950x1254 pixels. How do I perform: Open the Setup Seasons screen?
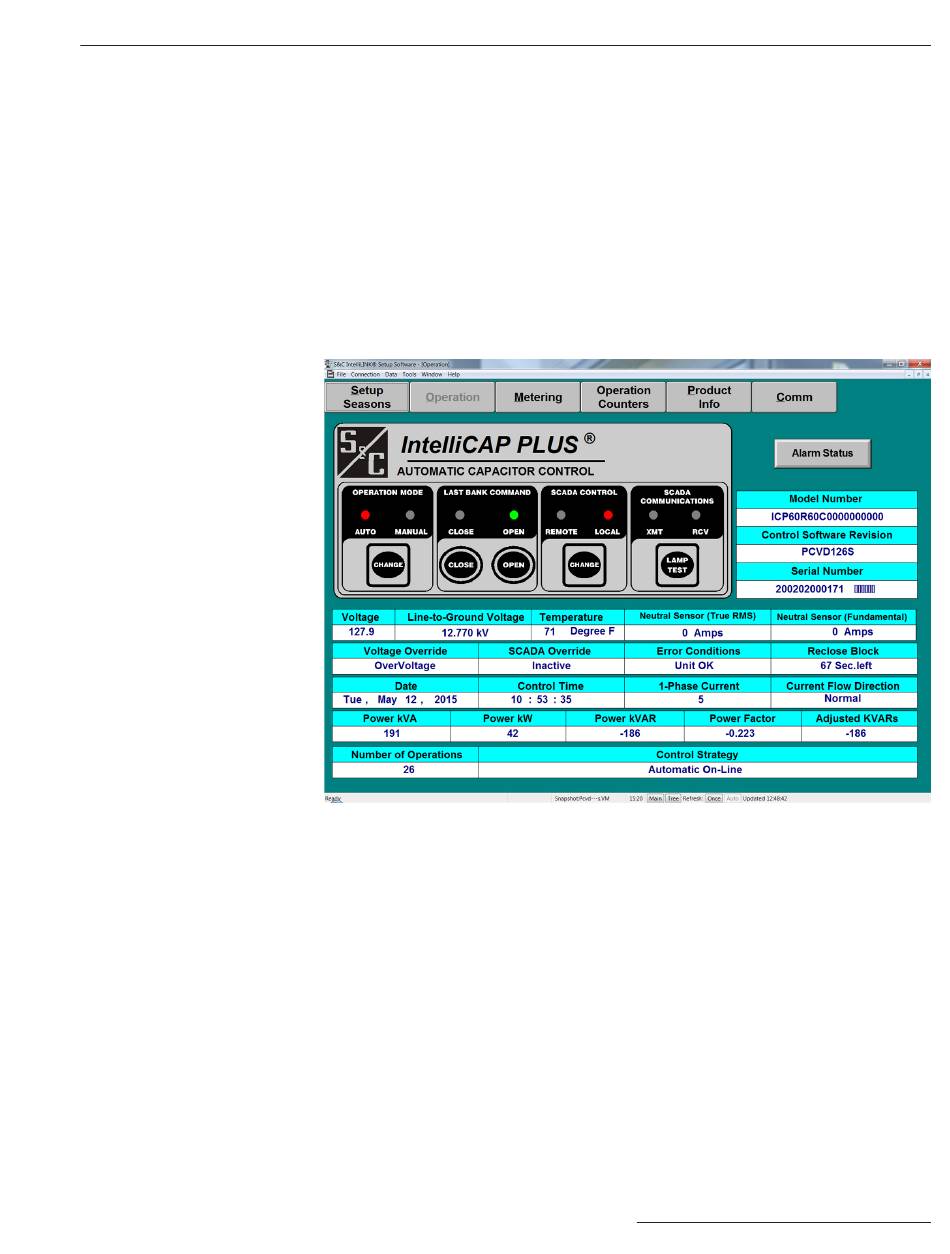[367, 397]
